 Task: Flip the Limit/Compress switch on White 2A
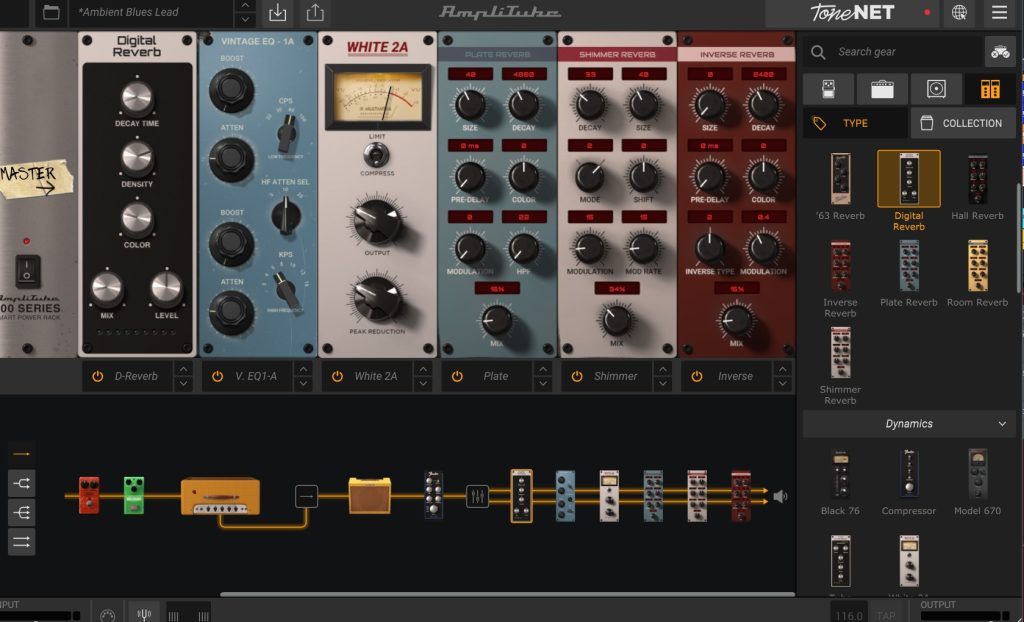(377, 154)
